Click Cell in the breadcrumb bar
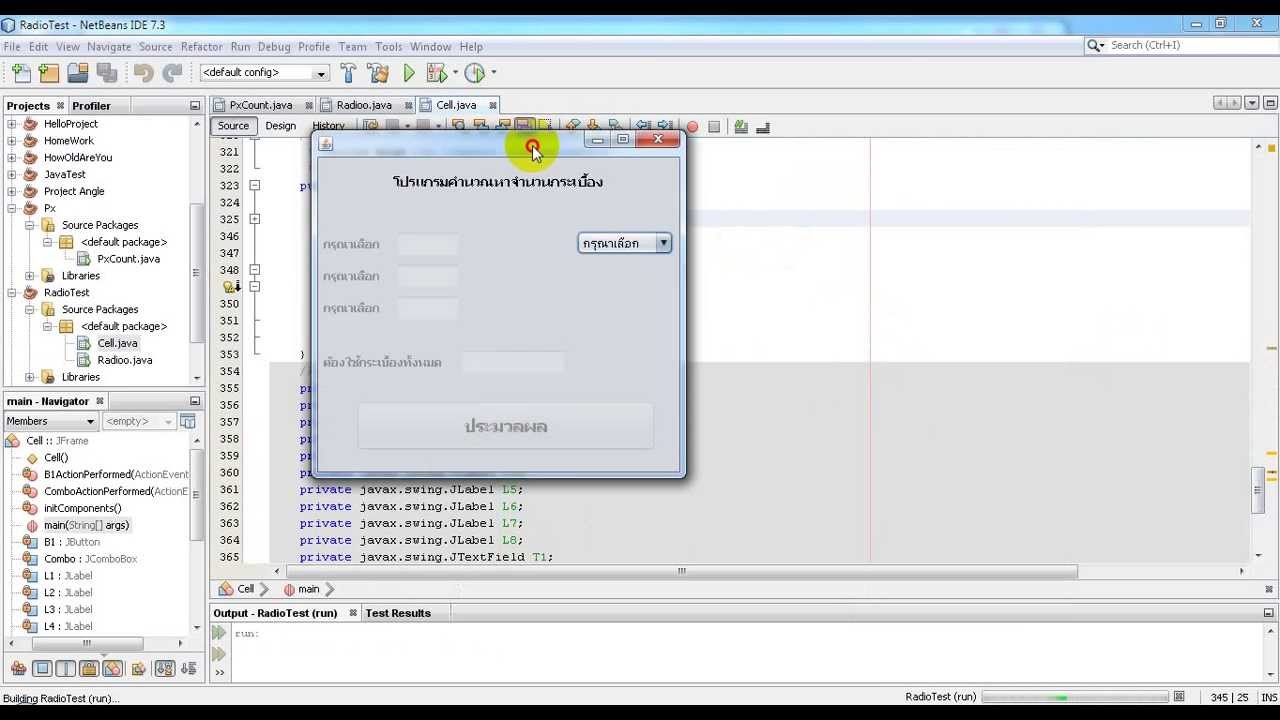This screenshot has height=720, width=1280. [x=245, y=589]
